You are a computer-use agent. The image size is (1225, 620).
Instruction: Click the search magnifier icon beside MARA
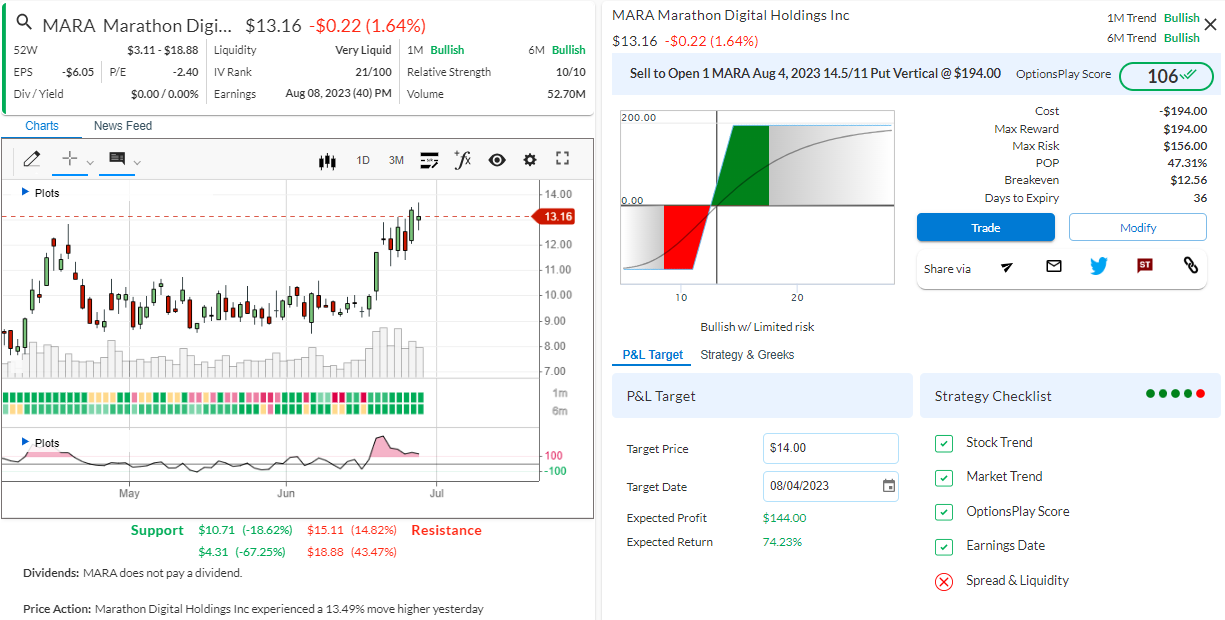[x=25, y=24]
